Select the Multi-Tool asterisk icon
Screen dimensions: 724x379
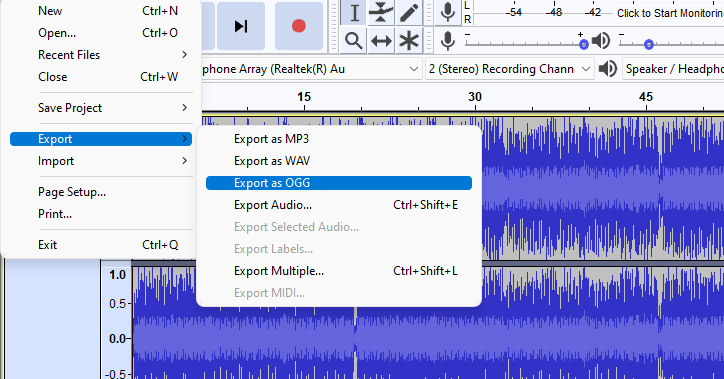point(409,41)
